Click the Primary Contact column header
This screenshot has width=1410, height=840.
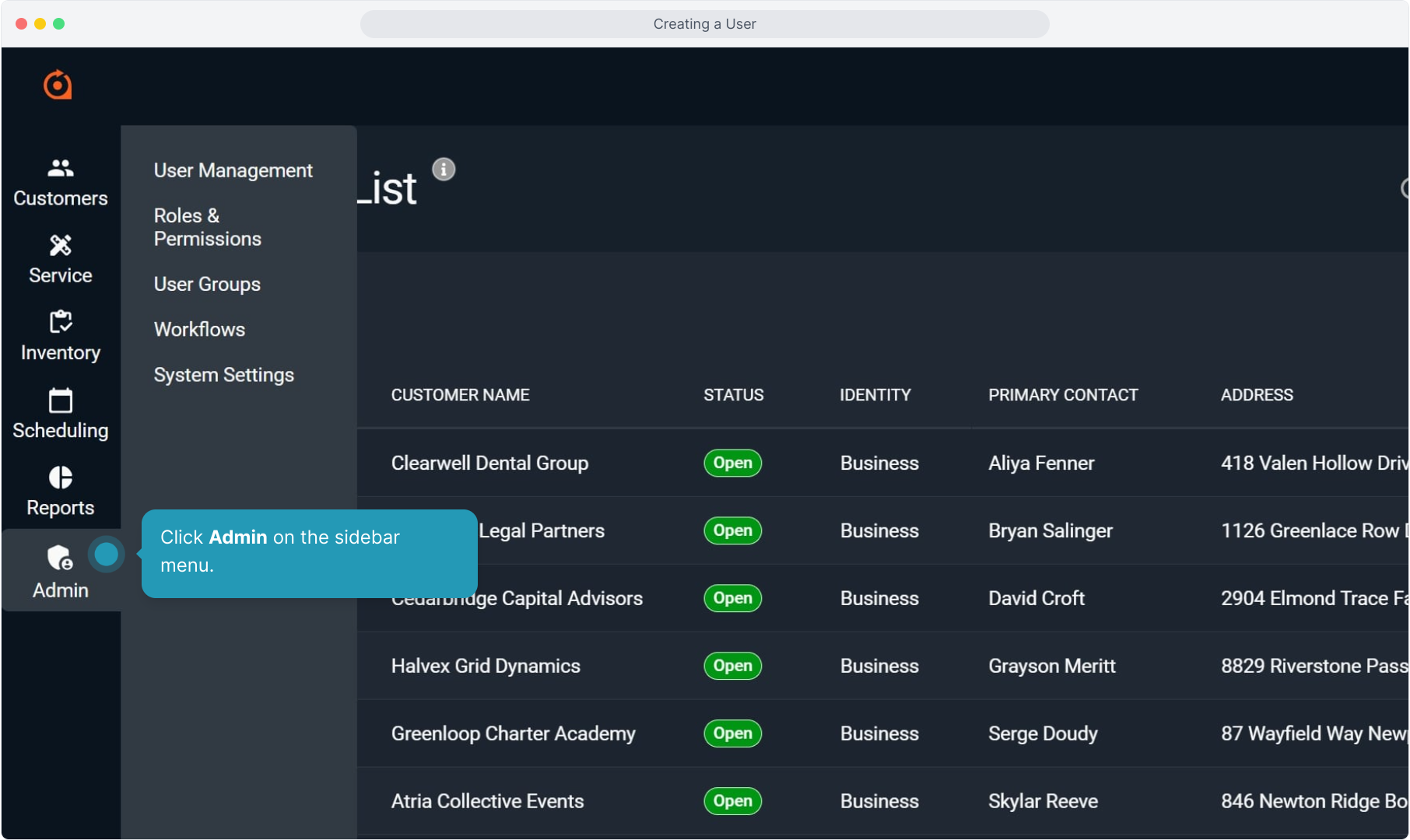[x=1062, y=395]
